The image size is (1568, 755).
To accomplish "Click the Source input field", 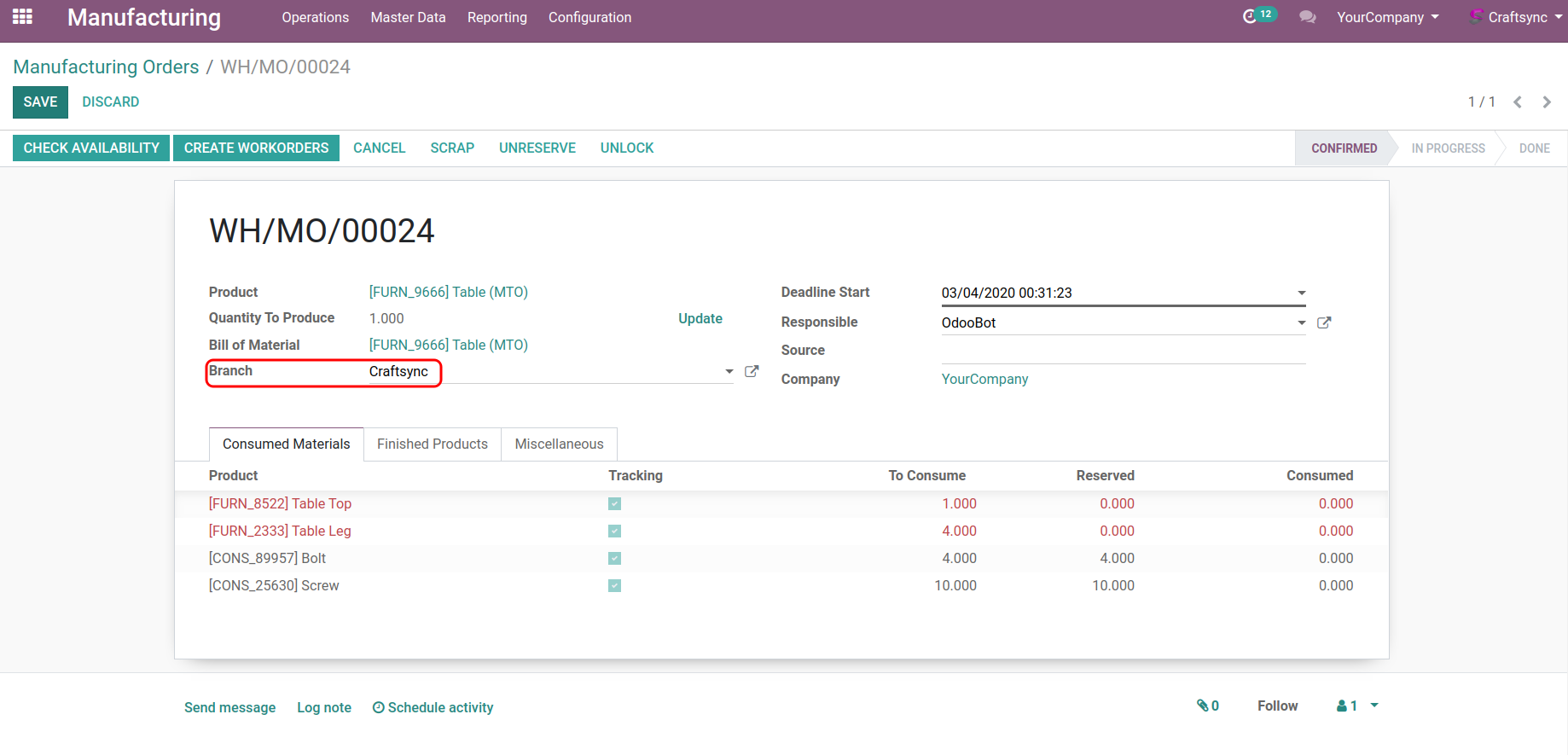I will click(x=1123, y=351).
